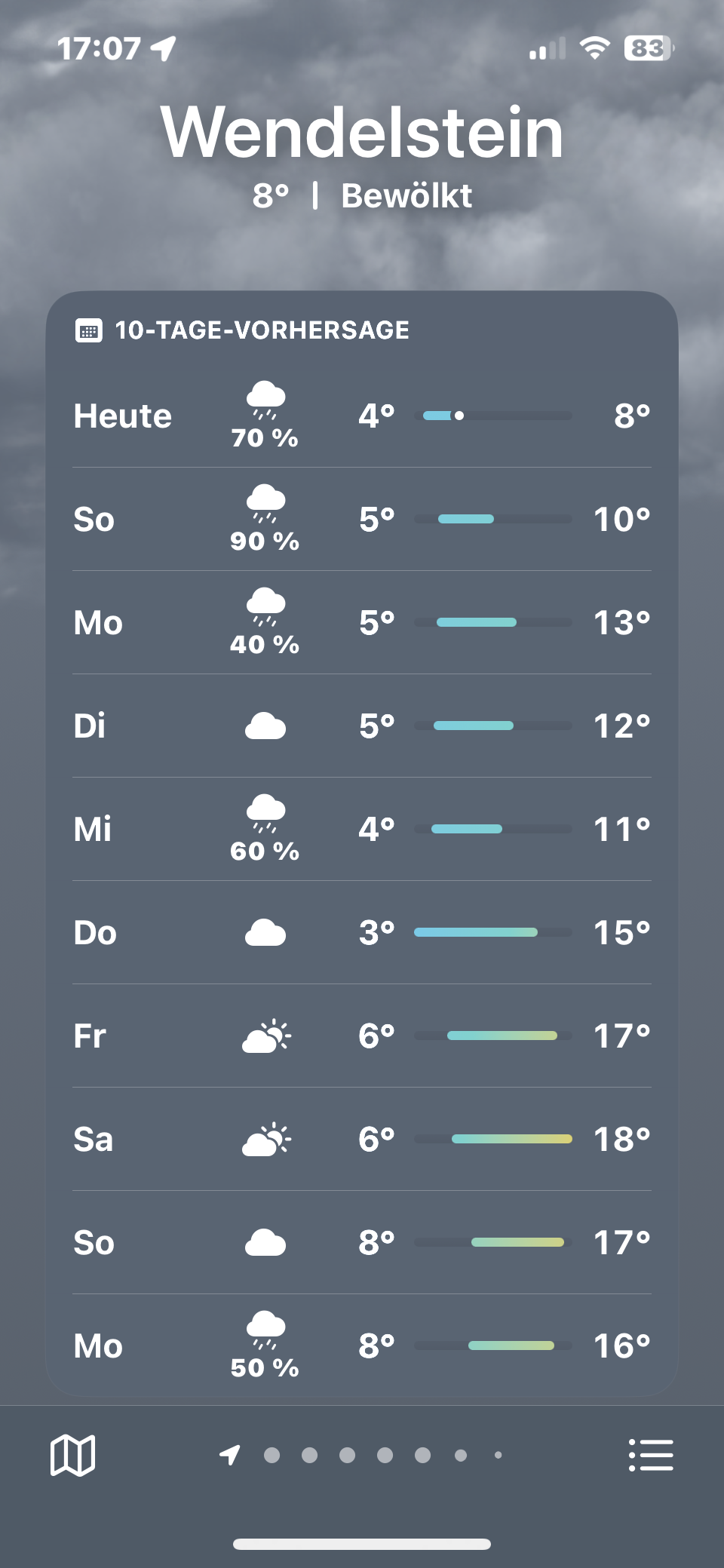This screenshot has height=1568, width=724.
Task: Tap the temperature range bar for Sa
Action: [511, 1139]
